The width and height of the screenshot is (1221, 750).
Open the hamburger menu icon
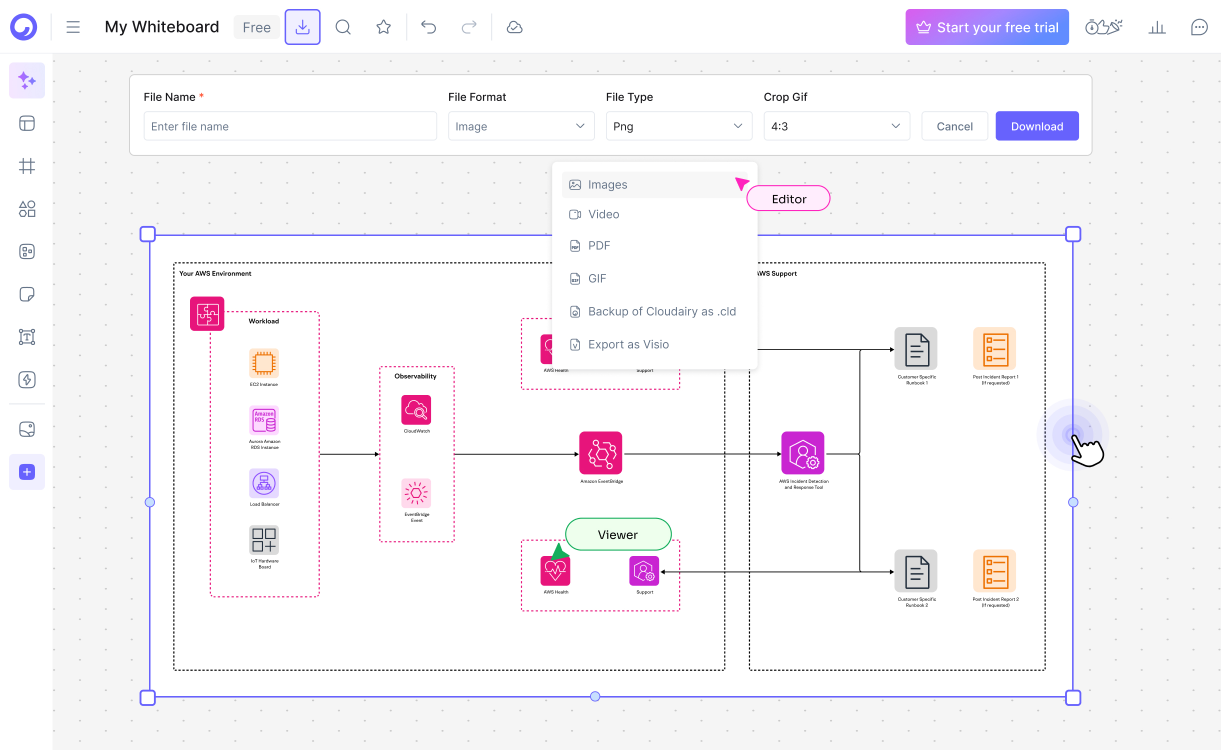[x=73, y=27]
